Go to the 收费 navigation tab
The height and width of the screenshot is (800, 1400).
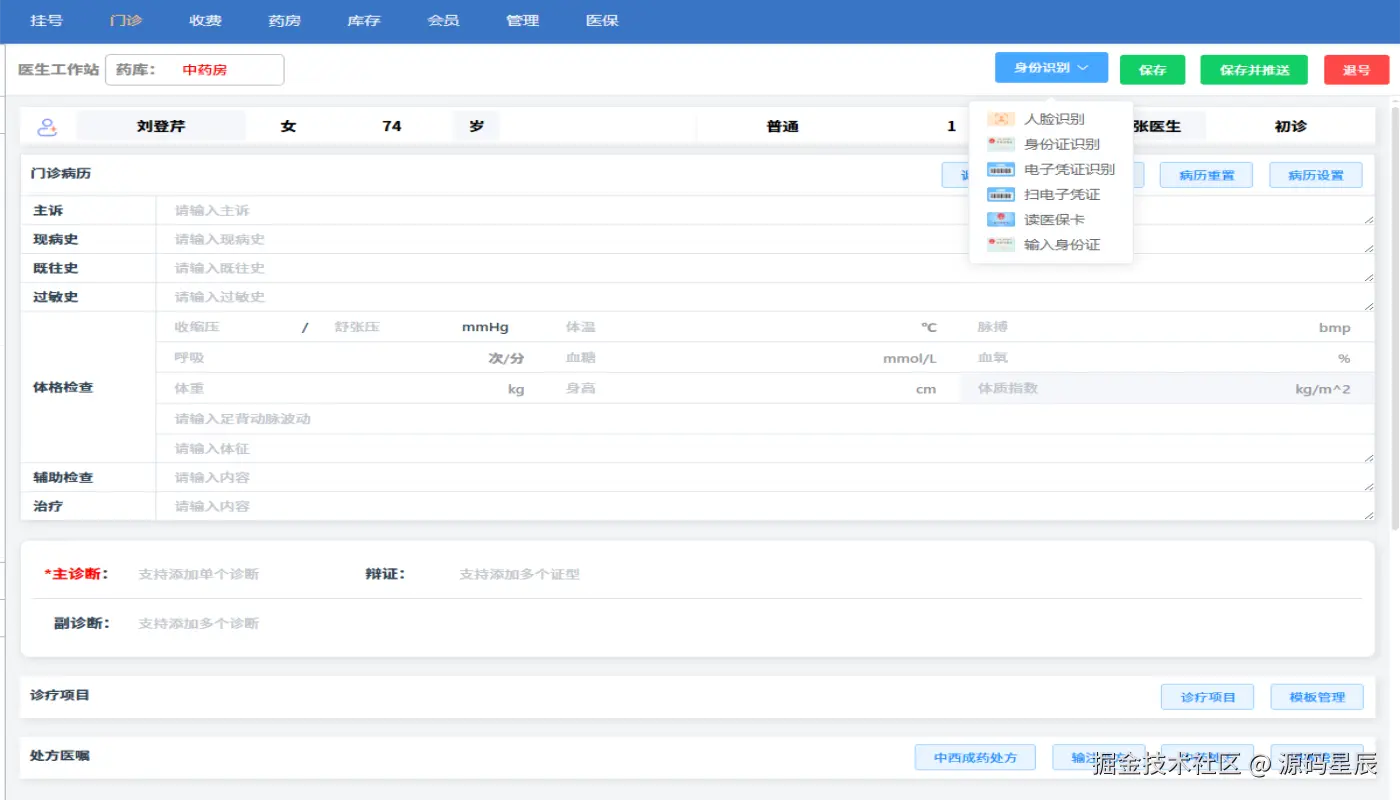[x=205, y=20]
